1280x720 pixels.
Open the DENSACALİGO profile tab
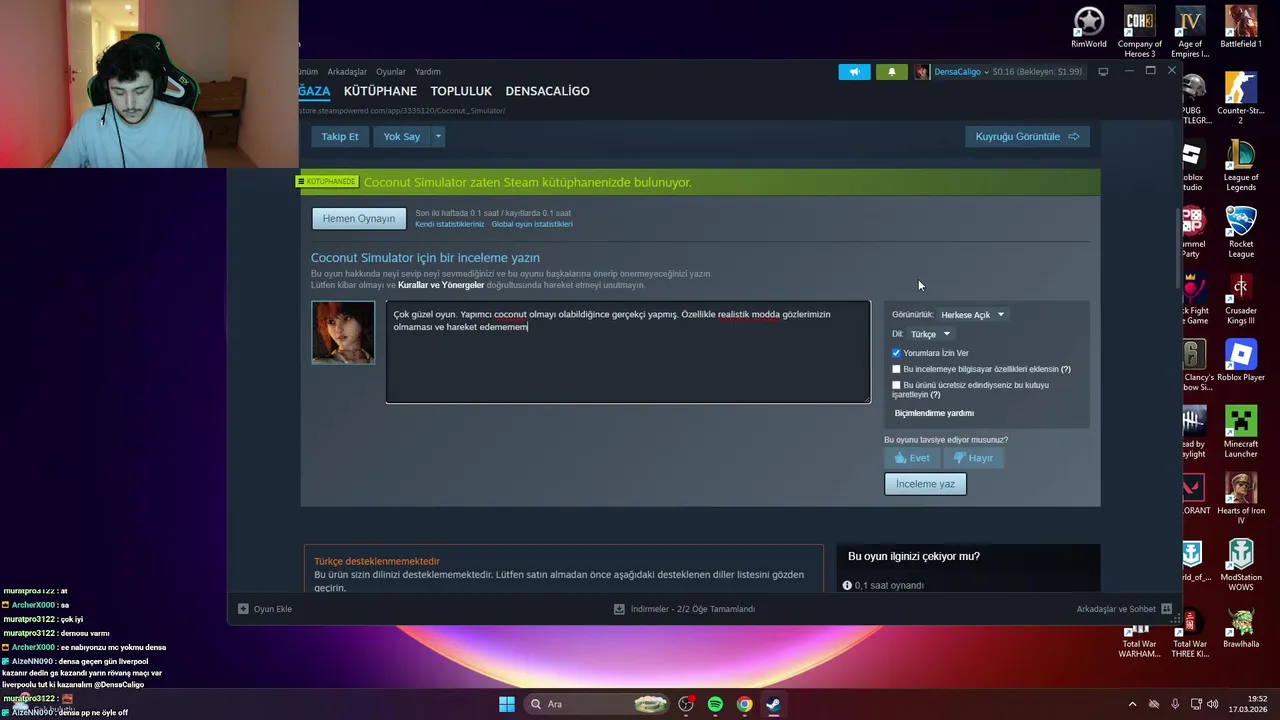pos(547,91)
